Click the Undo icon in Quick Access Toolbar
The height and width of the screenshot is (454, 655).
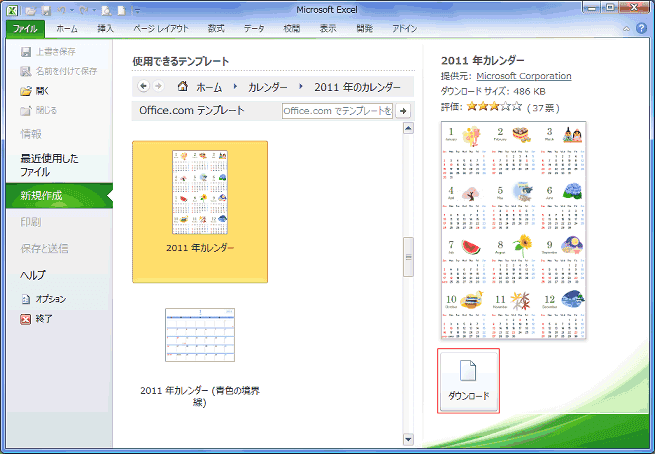[x=61, y=10]
